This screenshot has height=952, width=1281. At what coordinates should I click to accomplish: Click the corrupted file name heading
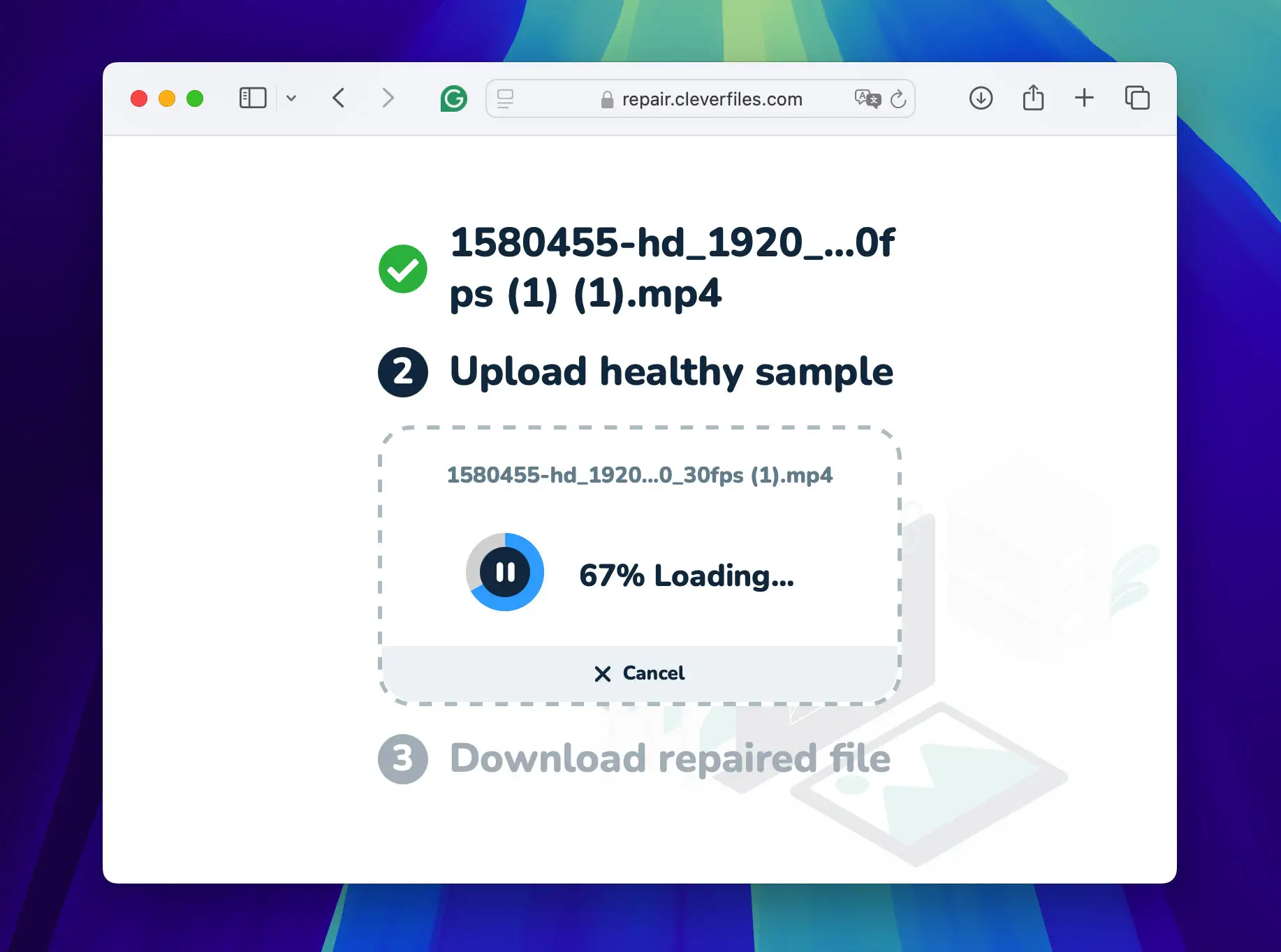pos(671,268)
